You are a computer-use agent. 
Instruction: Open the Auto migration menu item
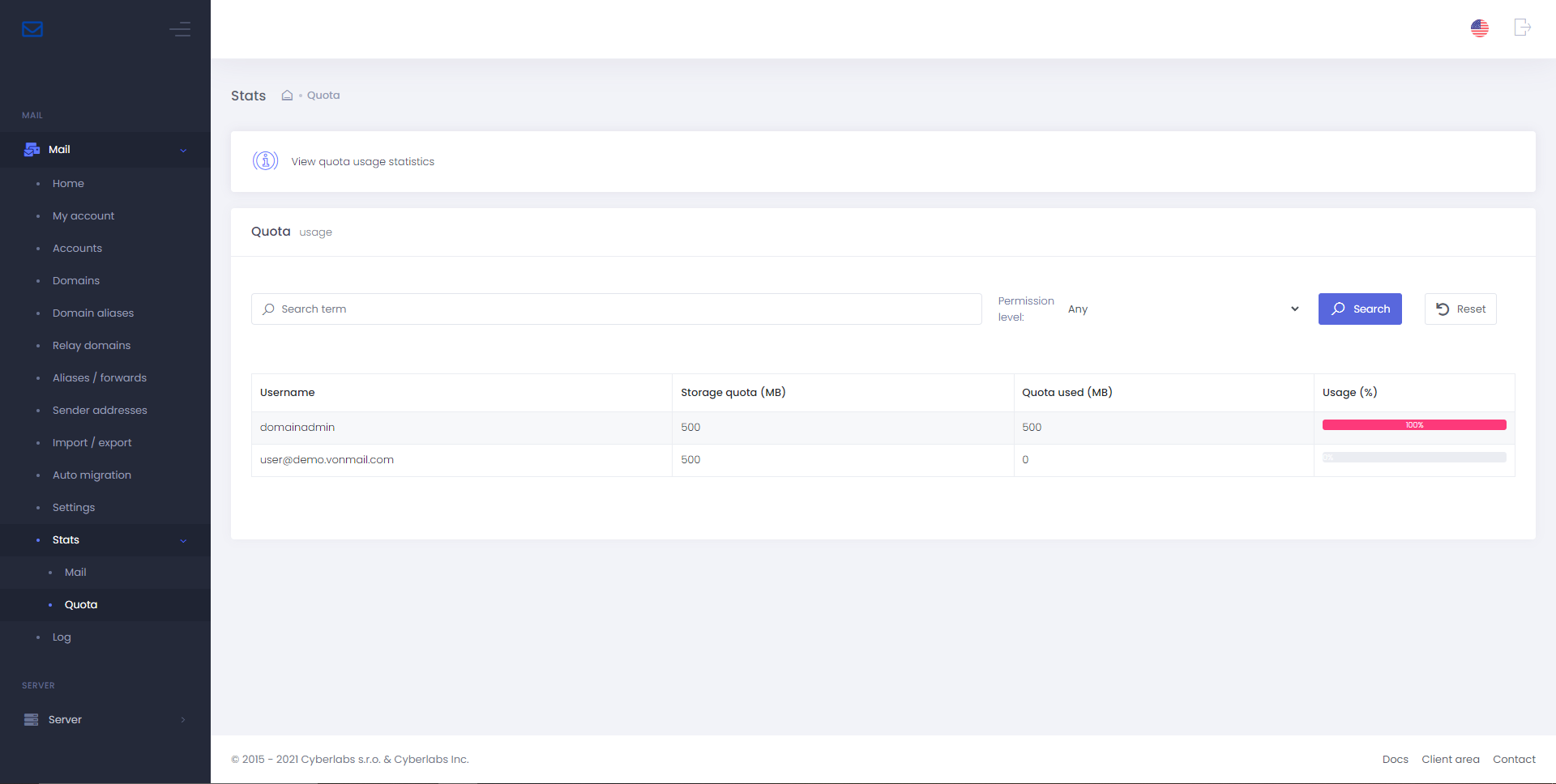(92, 475)
